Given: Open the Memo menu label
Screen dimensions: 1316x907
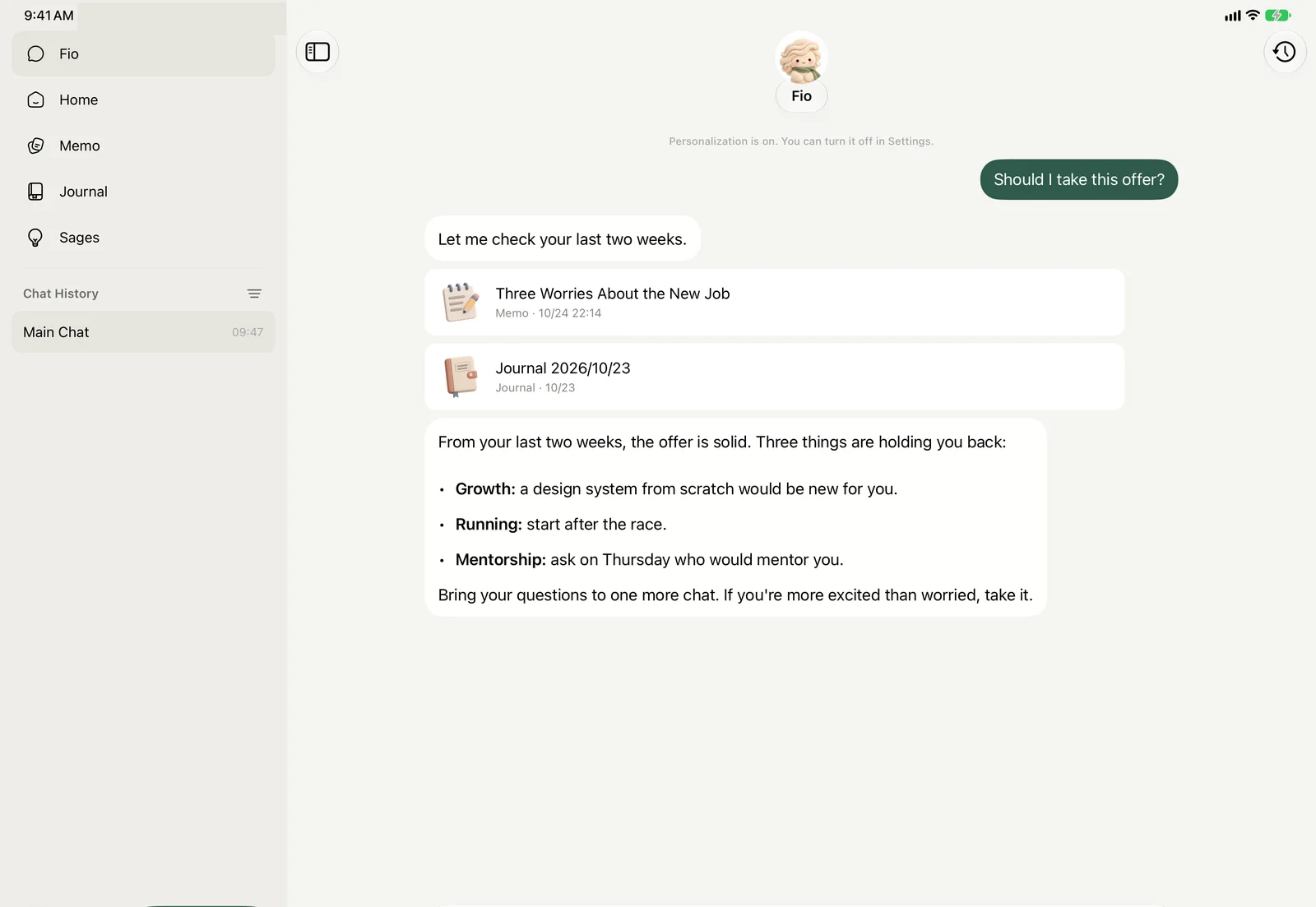Looking at the screenshot, I should tap(80, 146).
